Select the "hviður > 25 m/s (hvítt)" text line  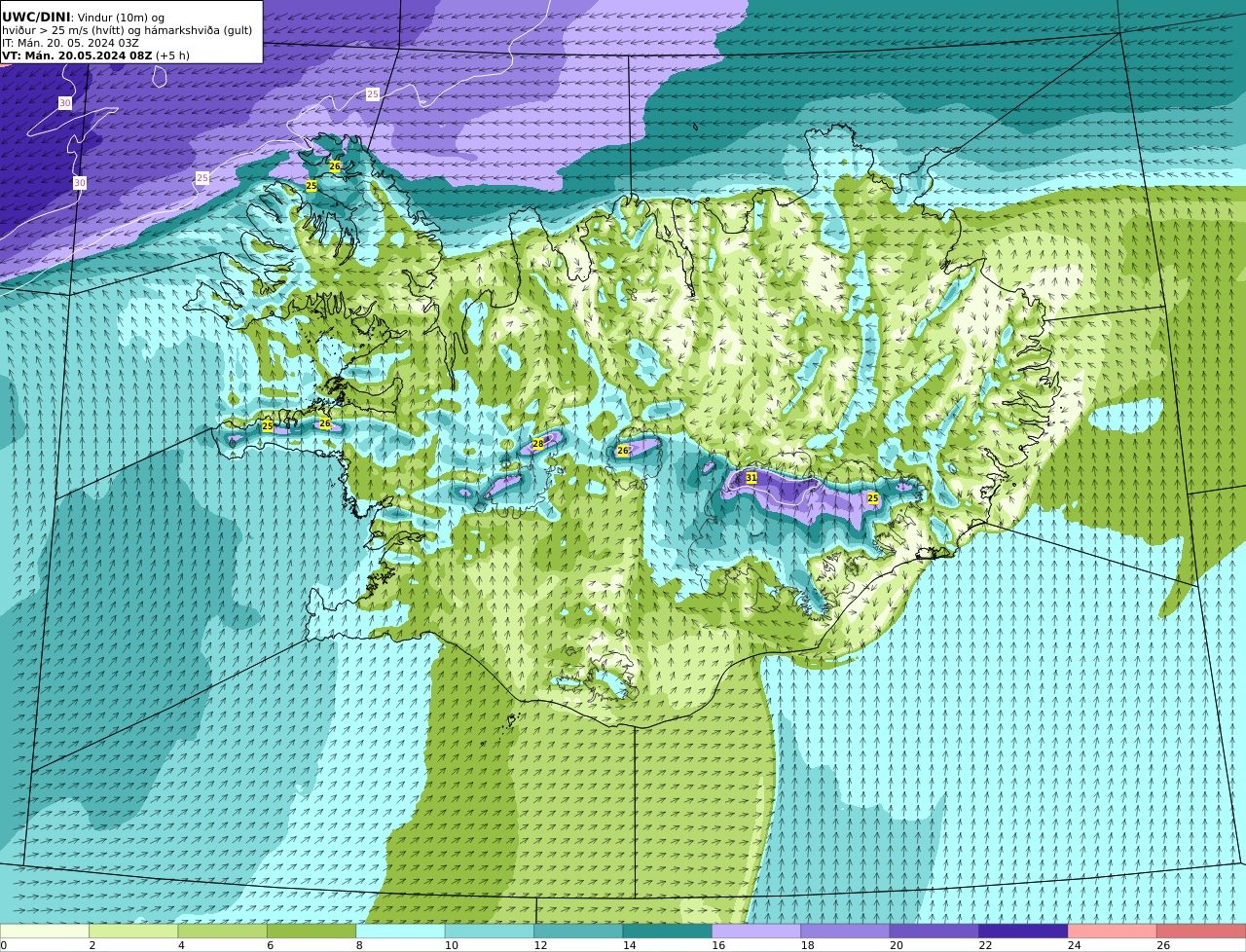coord(63,30)
